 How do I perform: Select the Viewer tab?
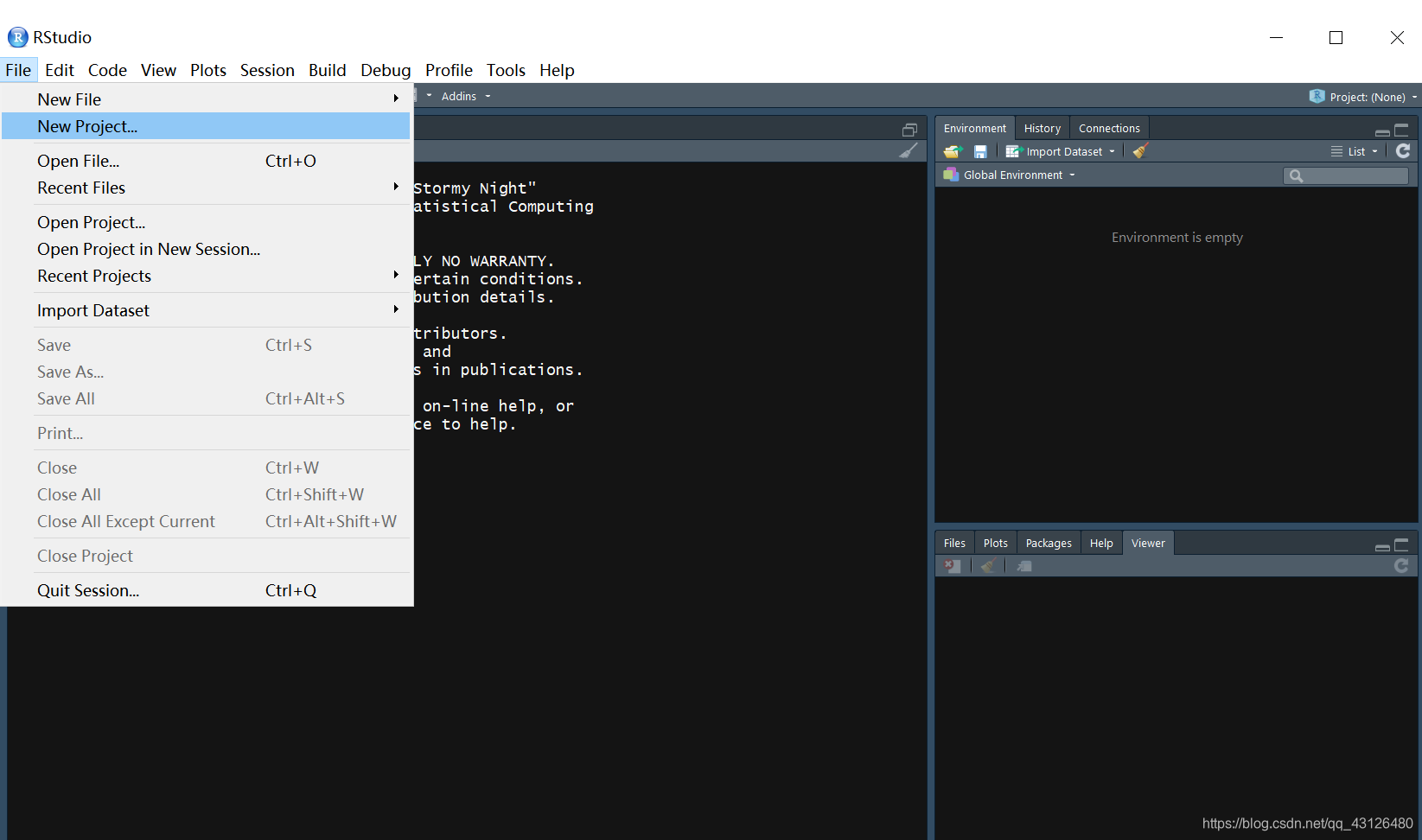1148,543
